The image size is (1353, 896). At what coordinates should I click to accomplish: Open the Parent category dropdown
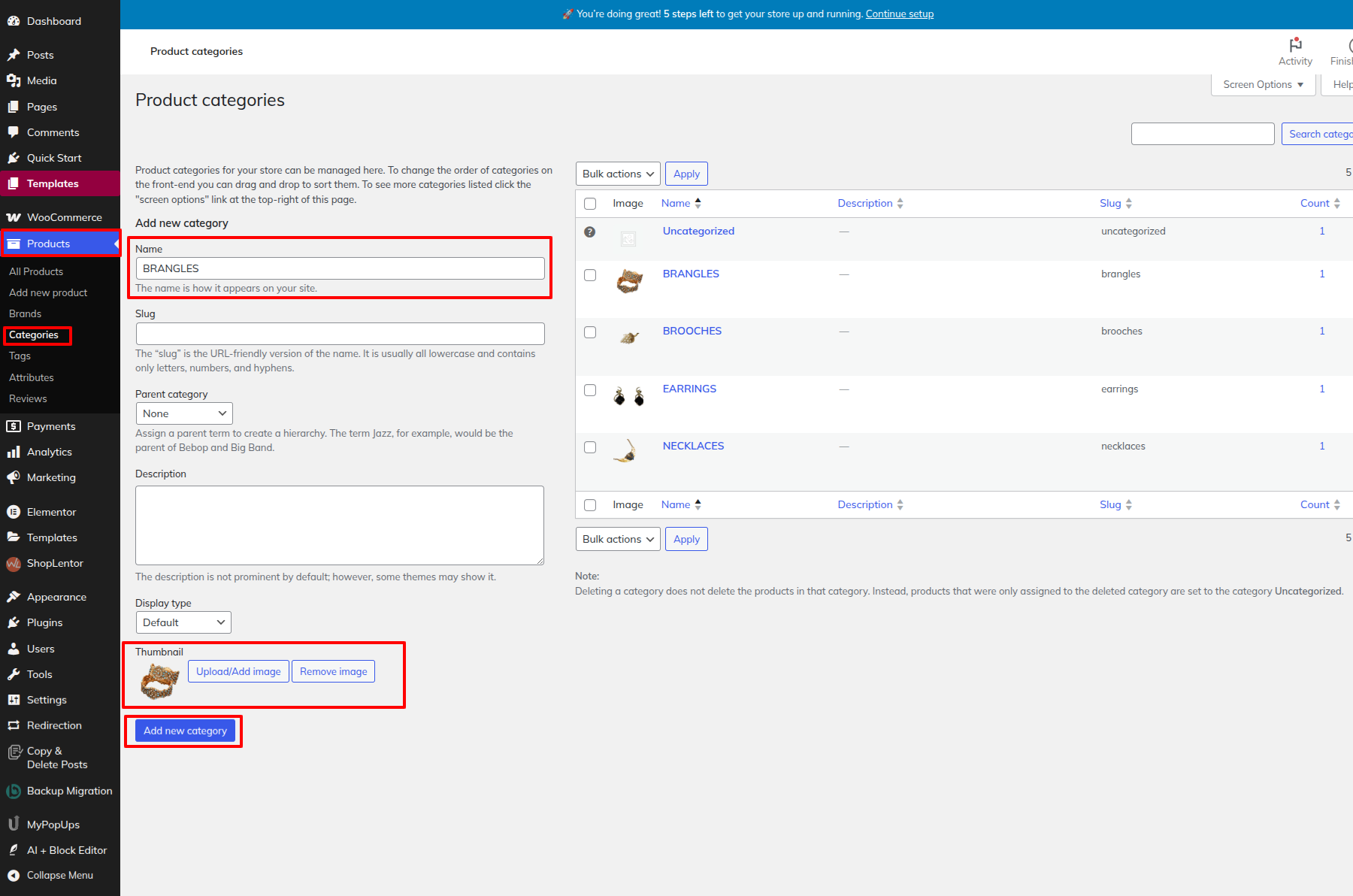(184, 413)
